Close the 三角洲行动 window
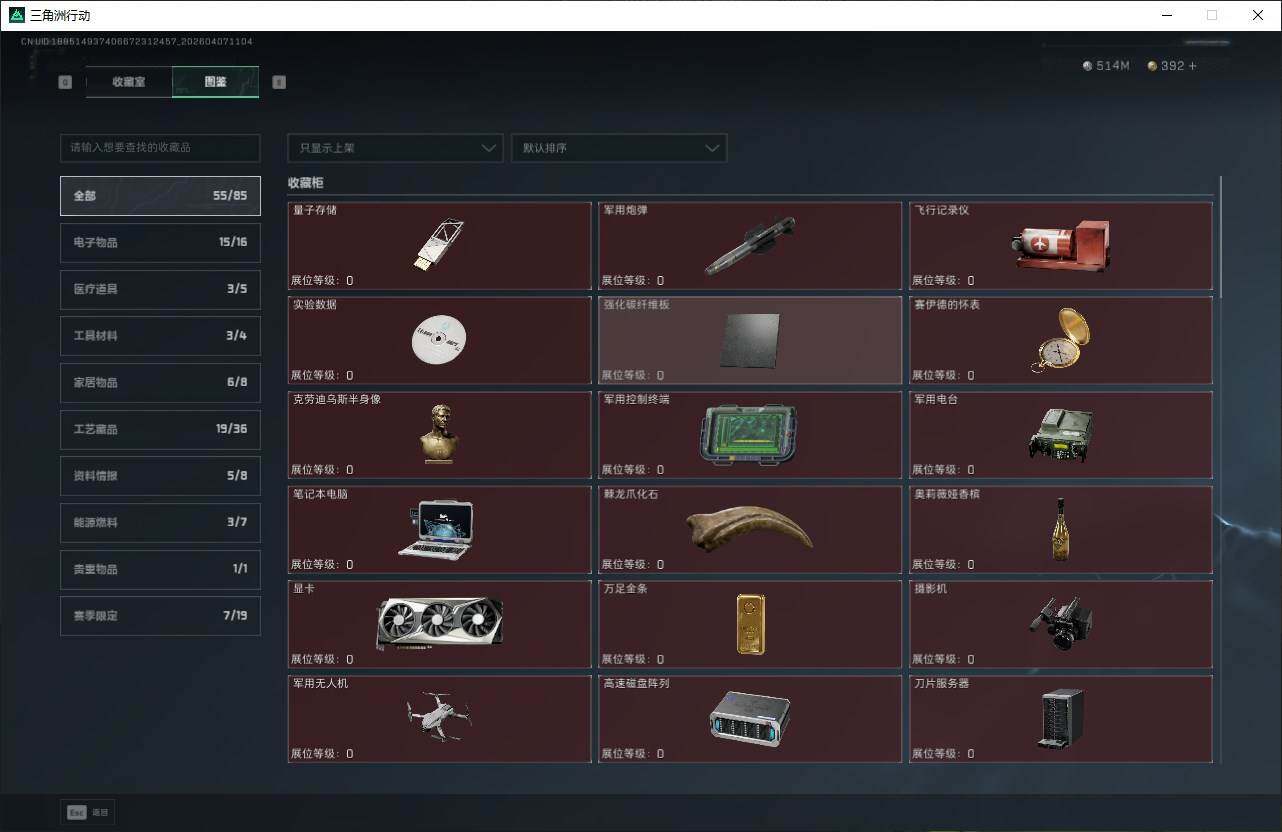 1258,15
